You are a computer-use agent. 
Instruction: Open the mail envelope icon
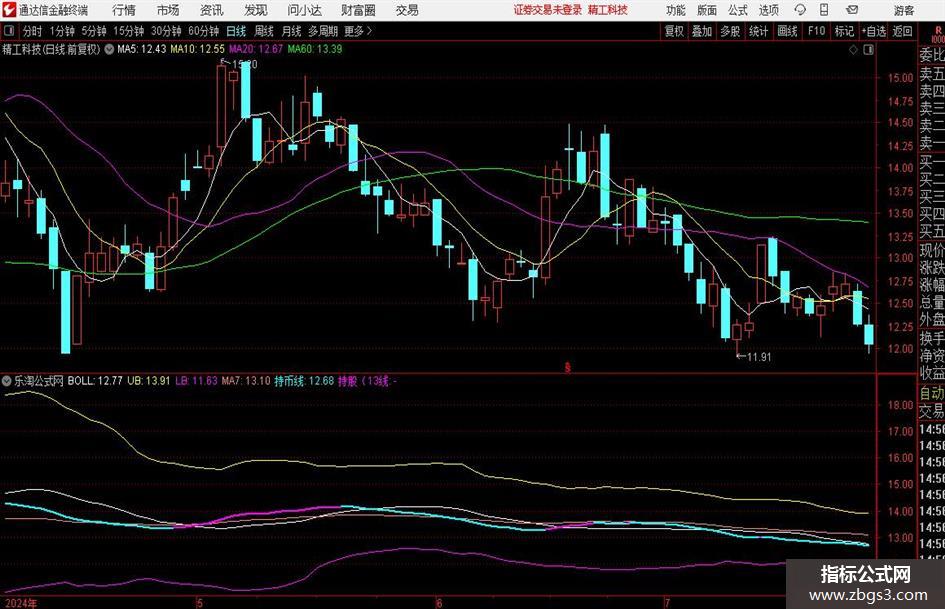click(852, 10)
